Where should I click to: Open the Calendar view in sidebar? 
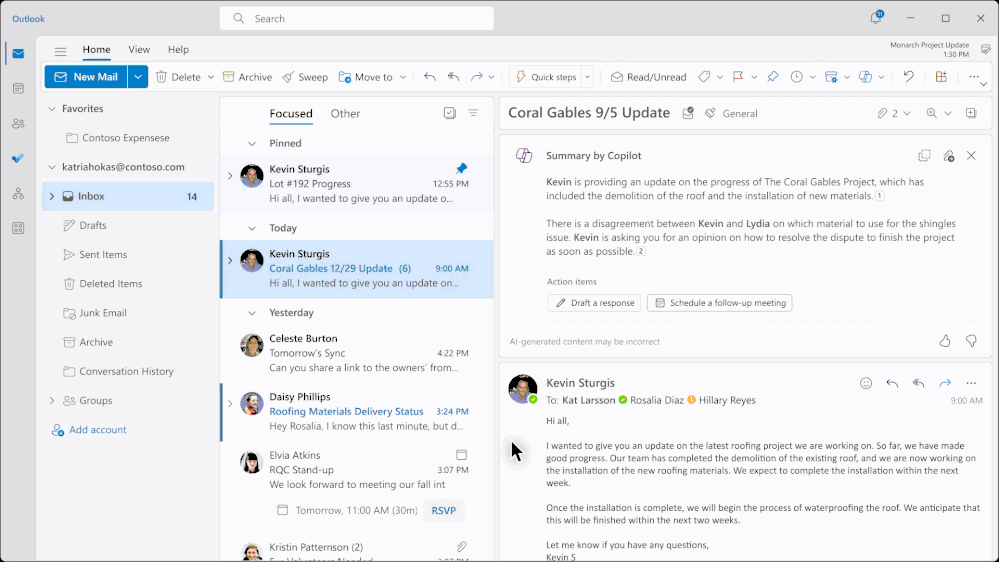tap(18, 89)
